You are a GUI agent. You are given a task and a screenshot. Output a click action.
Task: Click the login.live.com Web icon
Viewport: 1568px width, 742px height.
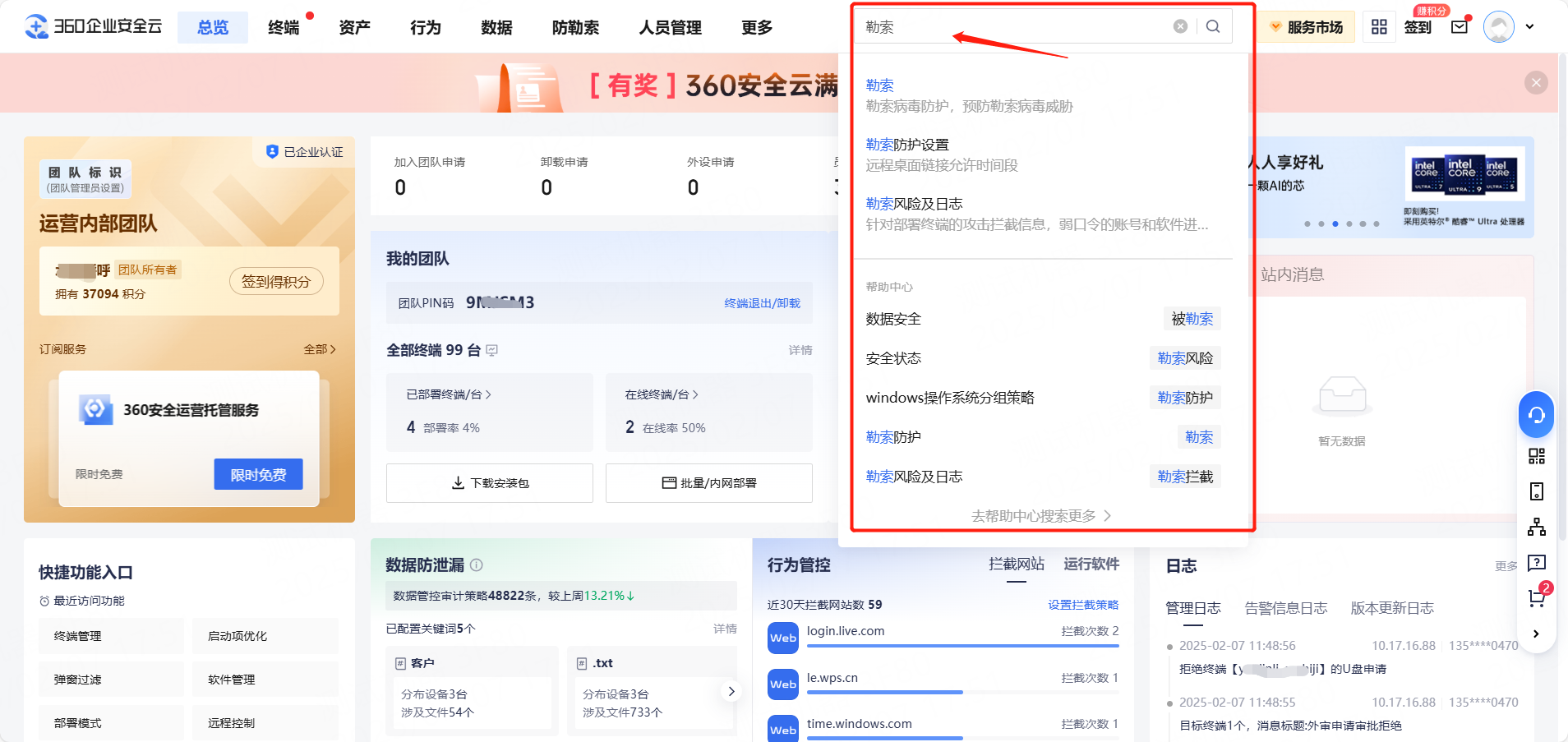click(782, 638)
